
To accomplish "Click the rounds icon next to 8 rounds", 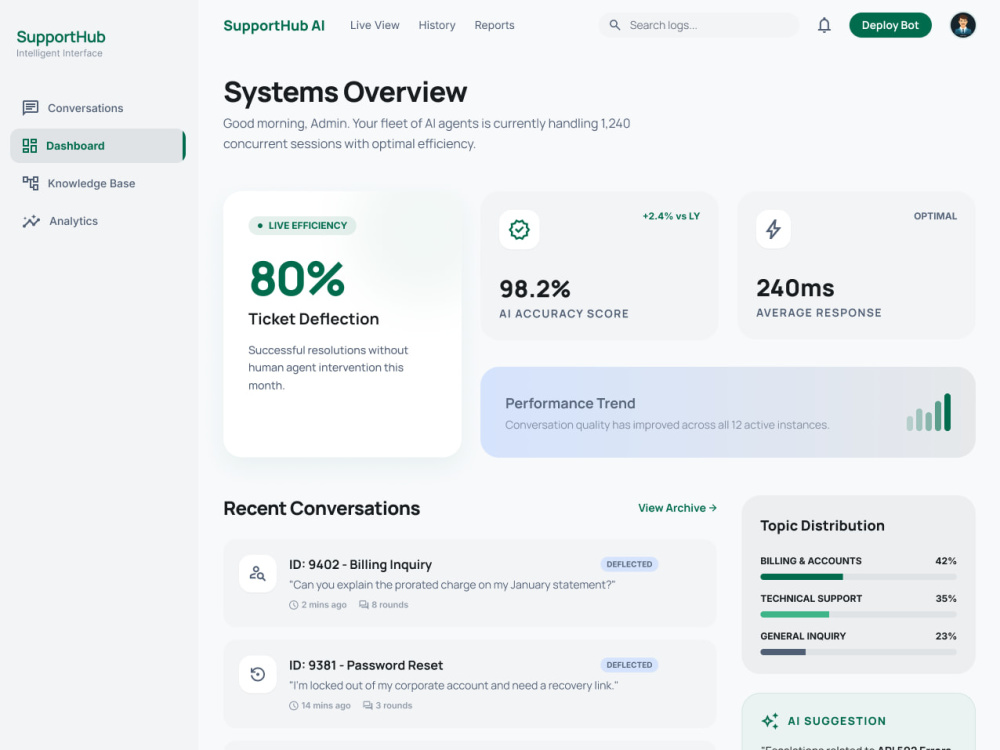I will 364,605.
